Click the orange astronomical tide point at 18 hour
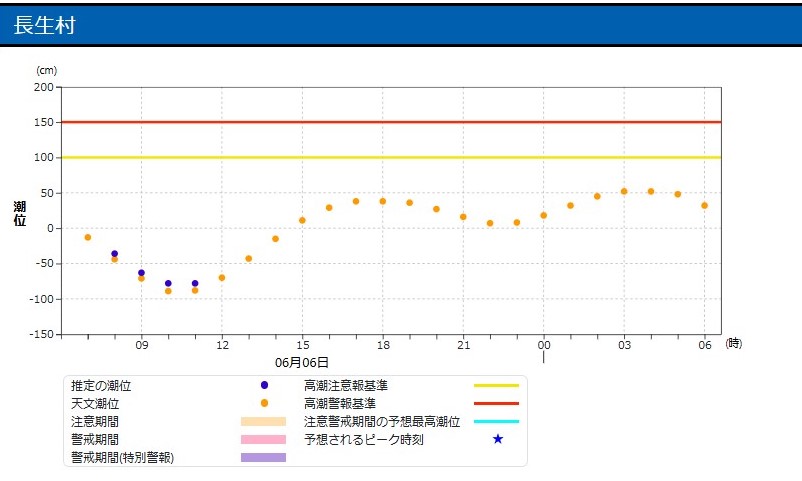 383,201
